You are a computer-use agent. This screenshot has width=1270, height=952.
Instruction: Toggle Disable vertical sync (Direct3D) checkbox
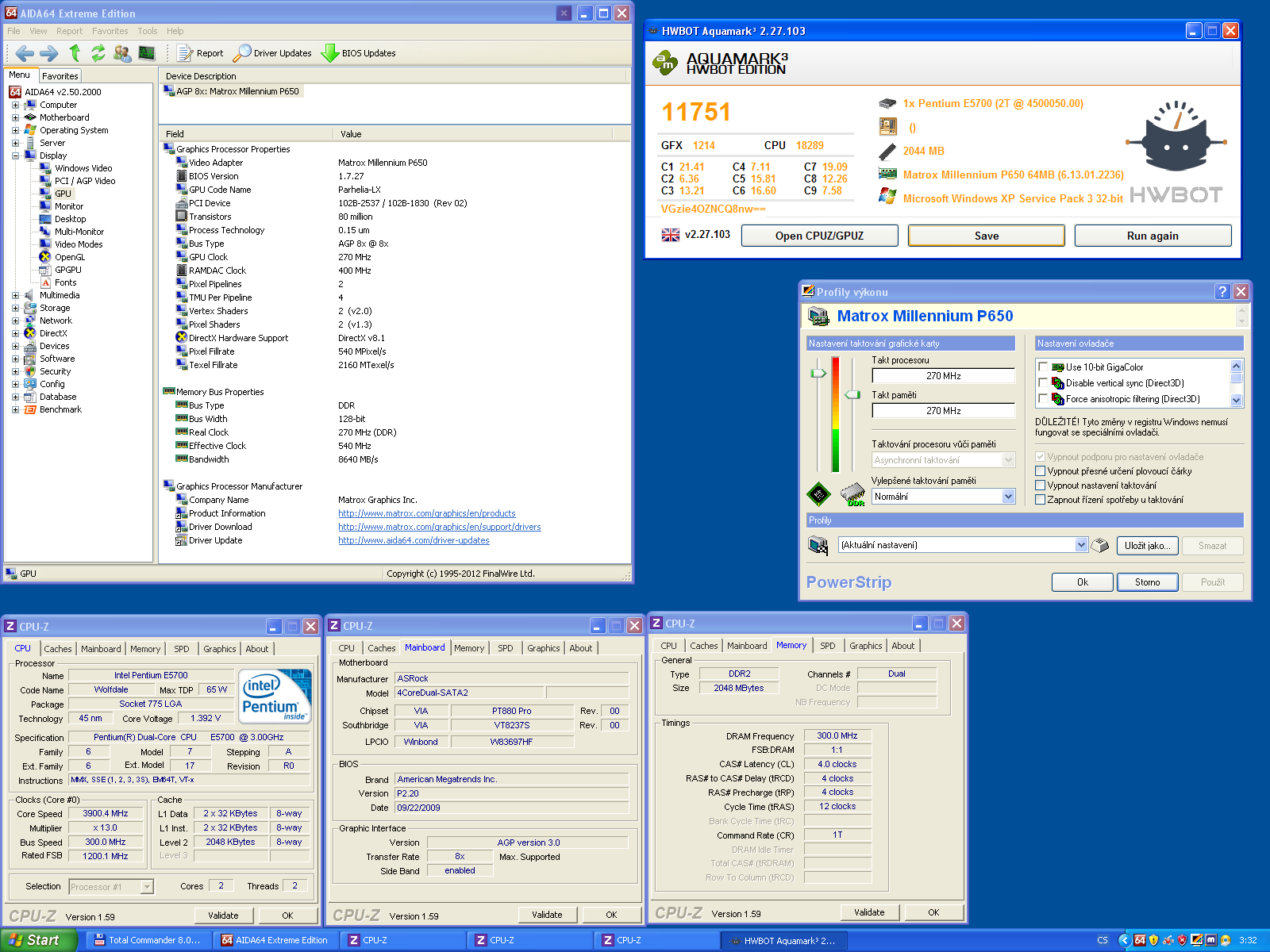click(x=1043, y=382)
